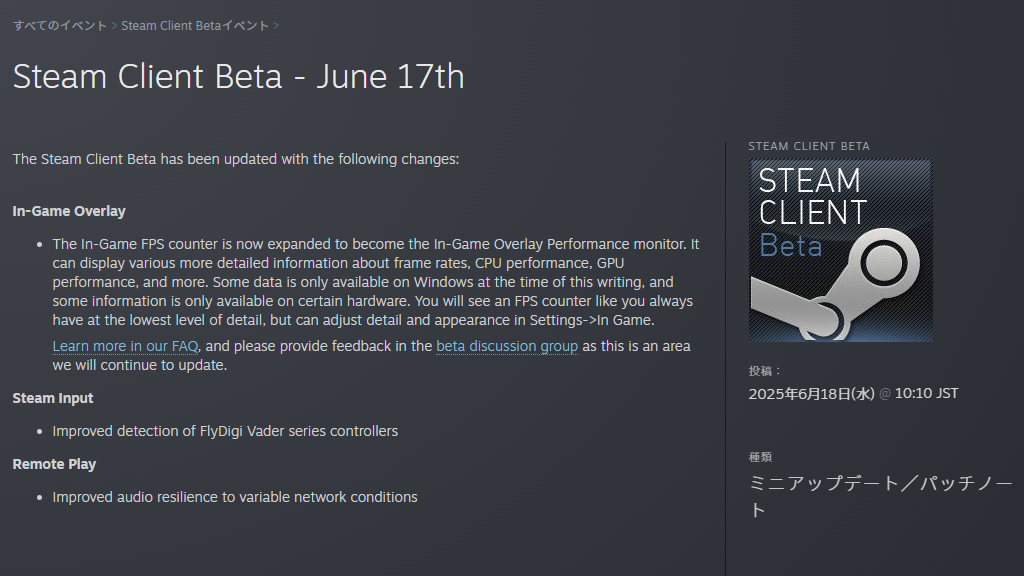
Task: Click the "Remote Play" section heading
Action: 54,464
